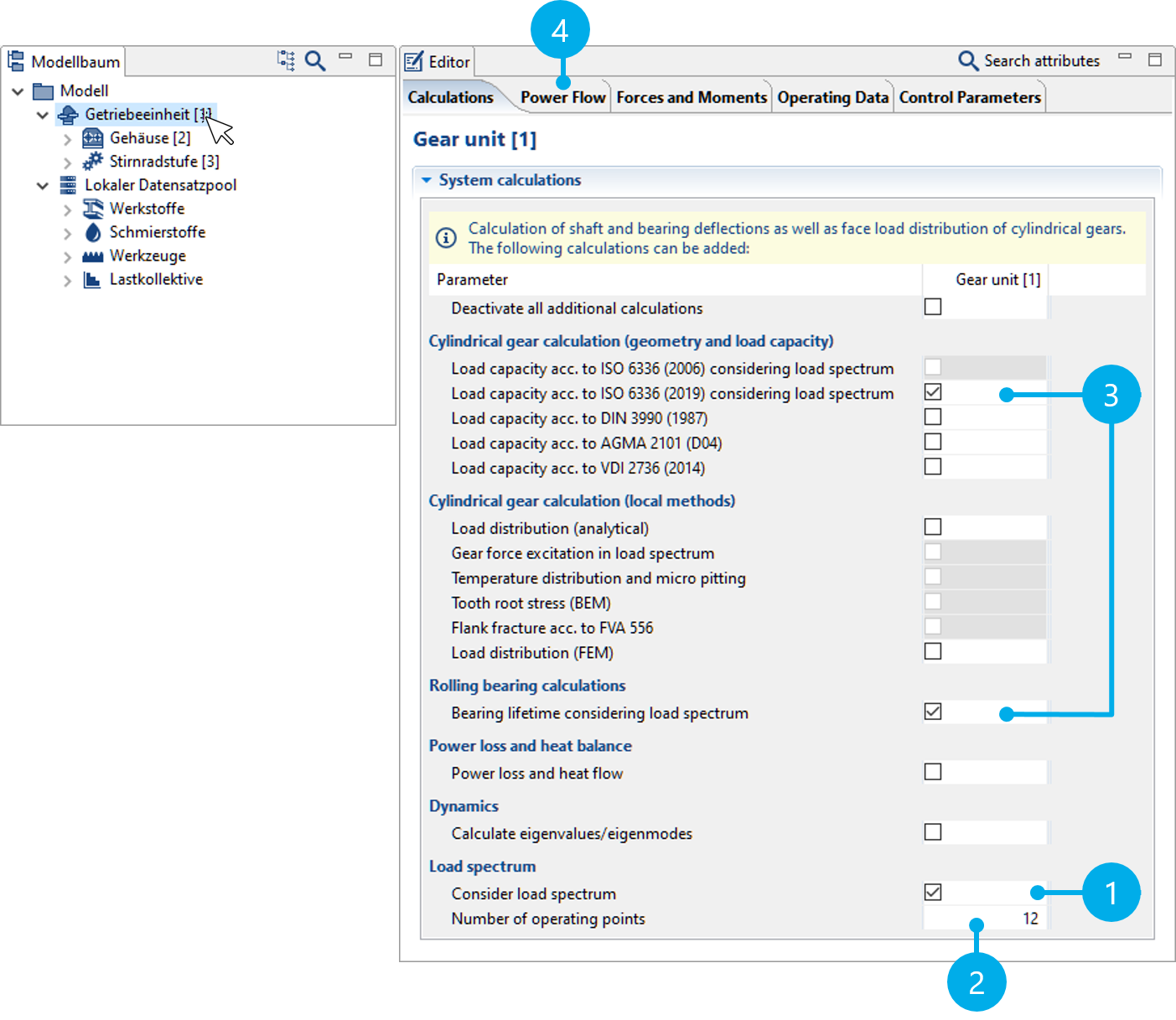Click the Werkstoffe materials icon
This screenshot has height=1020, width=1176.
pos(93,209)
